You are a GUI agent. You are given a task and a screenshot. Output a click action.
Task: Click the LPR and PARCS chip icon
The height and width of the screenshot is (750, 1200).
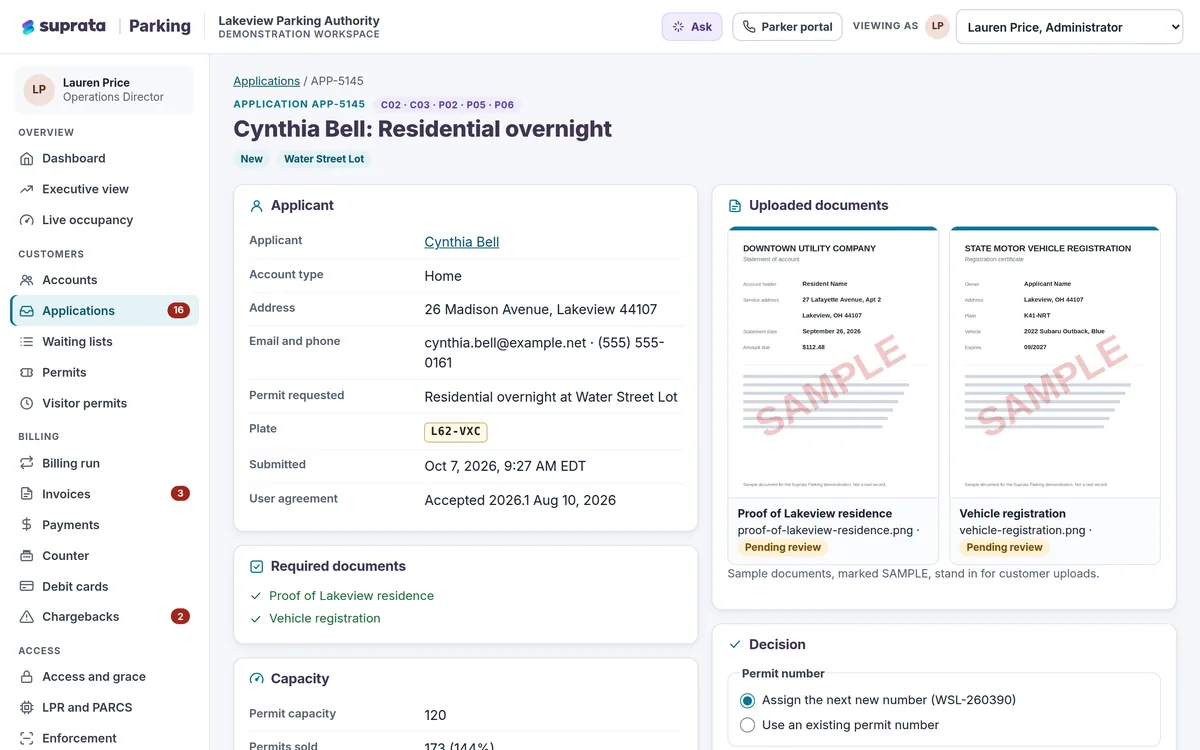(27, 708)
